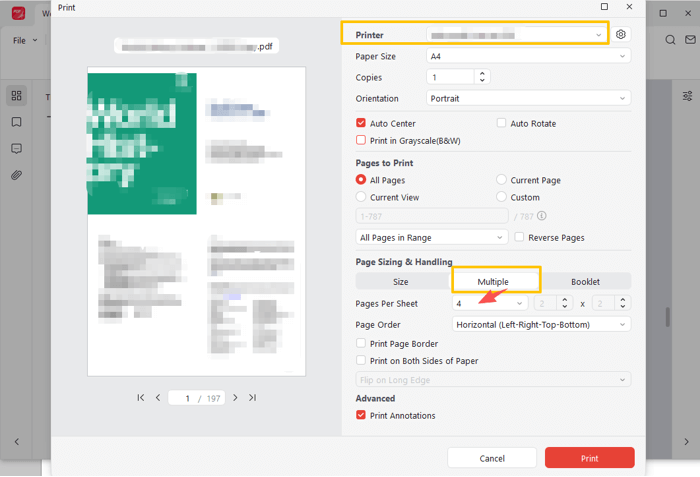The height and width of the screenshot is (477, 700).
Task: Click the Copies input field
Action: point(450,77)
